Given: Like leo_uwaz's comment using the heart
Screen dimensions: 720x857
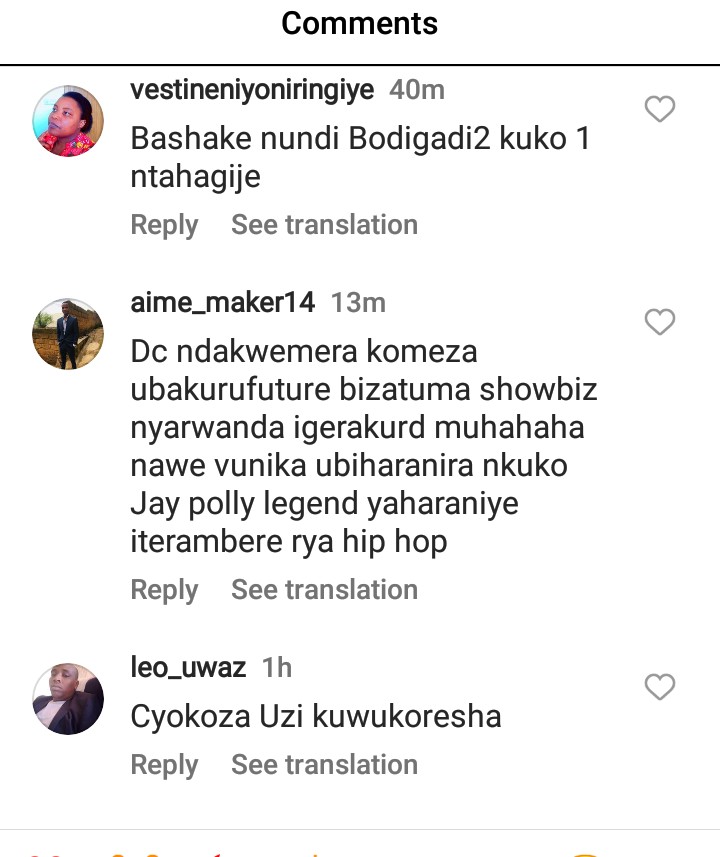Looking at the screenshot, I should (660, 686).
